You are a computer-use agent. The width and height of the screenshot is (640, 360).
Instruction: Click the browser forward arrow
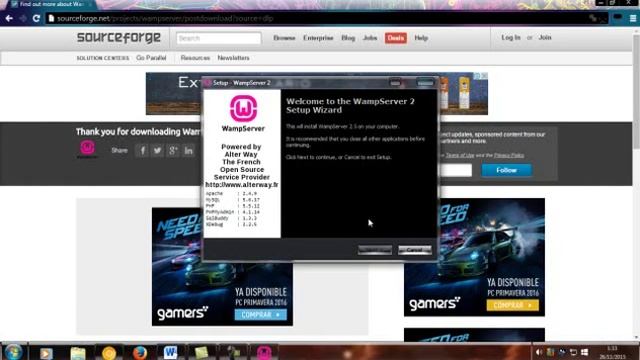click(23, 18)
